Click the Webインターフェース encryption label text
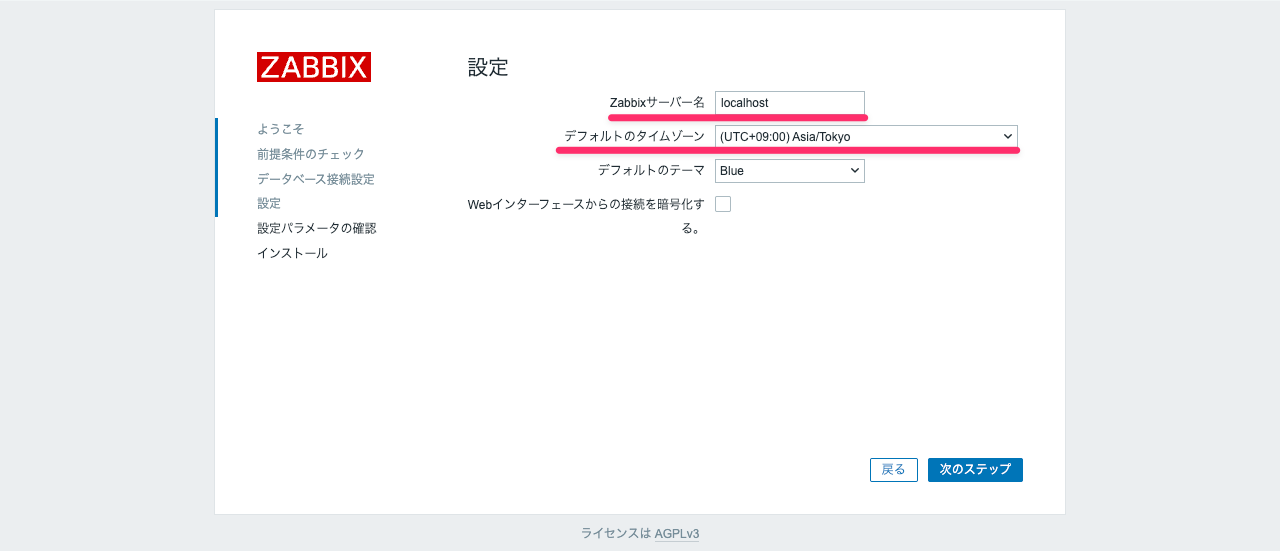Viewport: 1280px width, 551px height. (x=586, y=216)
